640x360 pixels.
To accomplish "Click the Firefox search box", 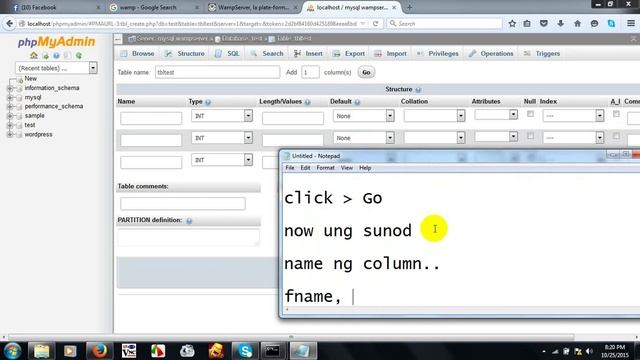I will tap(444, 24).
